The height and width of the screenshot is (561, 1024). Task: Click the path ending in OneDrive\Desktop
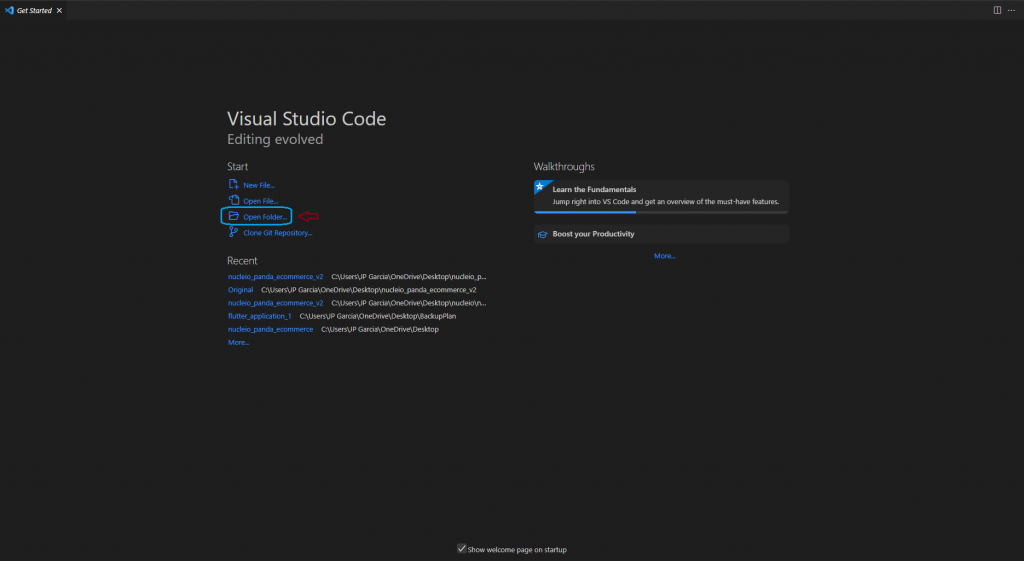click(380, 329)
